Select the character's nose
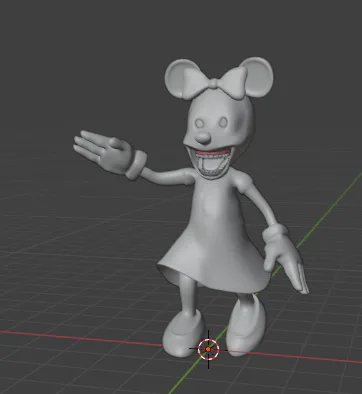 pyautogui.click(x=203, y=137)
